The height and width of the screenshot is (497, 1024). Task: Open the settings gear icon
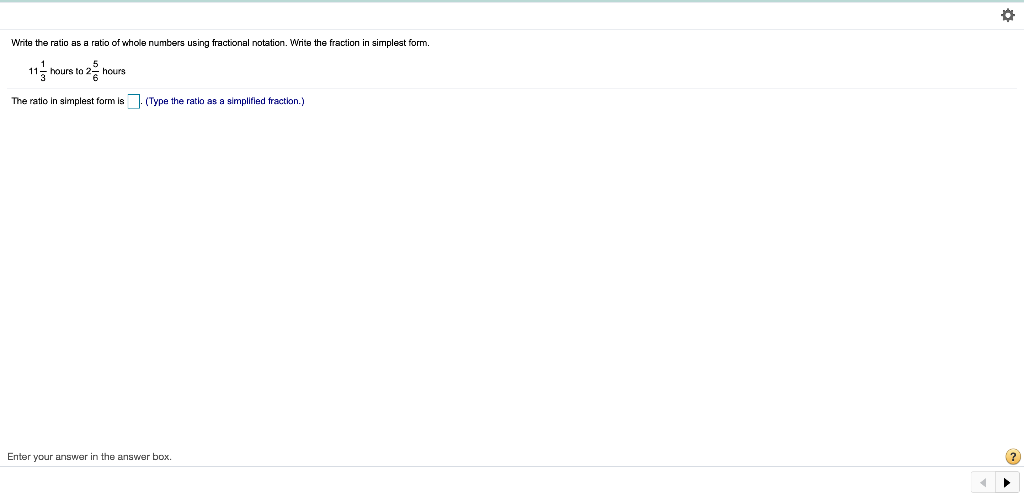[x=1008, y=16]
